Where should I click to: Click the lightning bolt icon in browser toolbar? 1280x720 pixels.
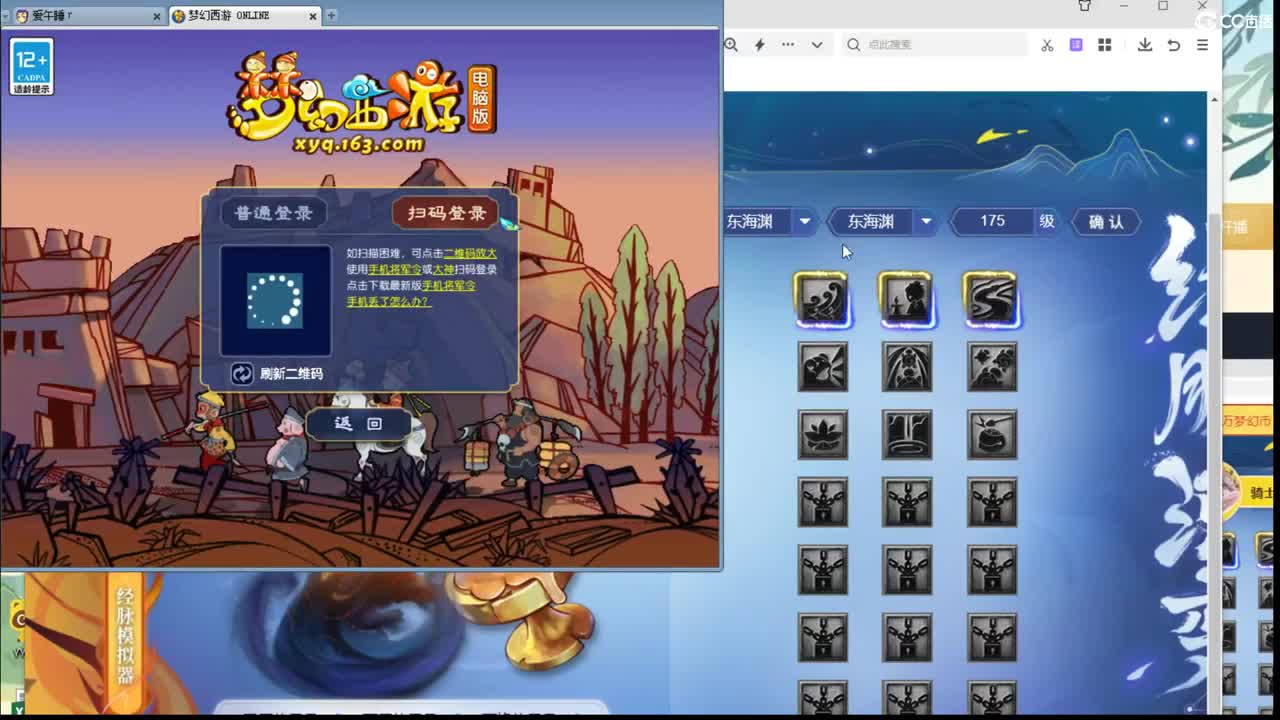759,44
